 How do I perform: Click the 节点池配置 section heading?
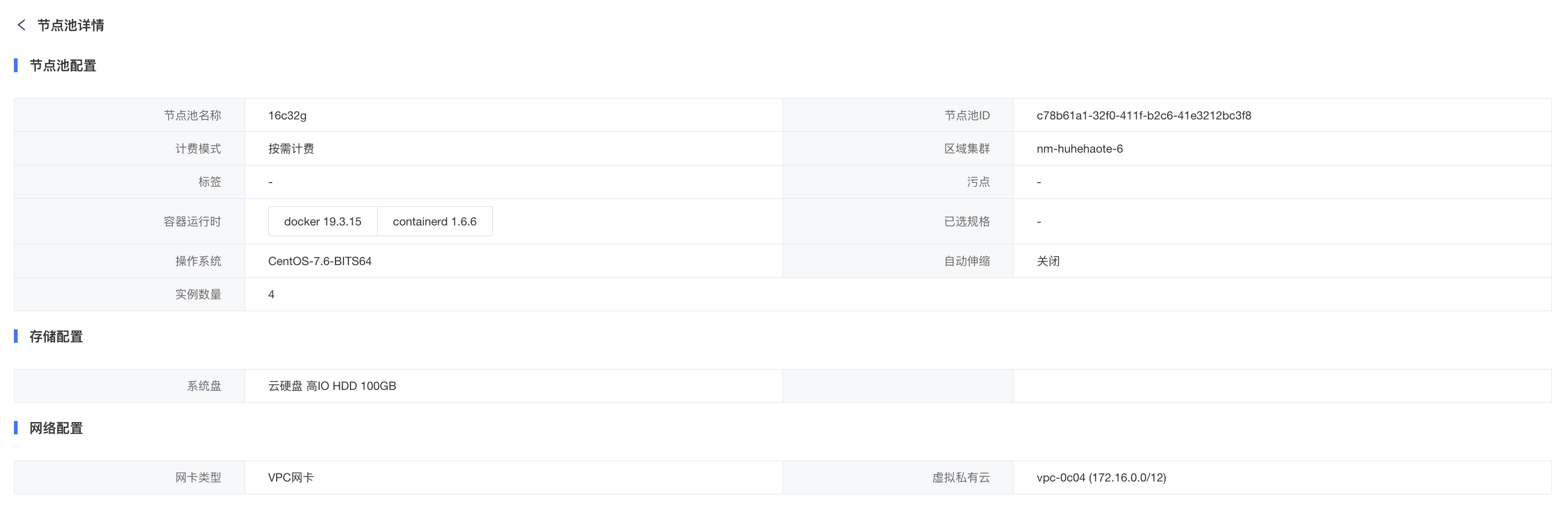[63, 65]
